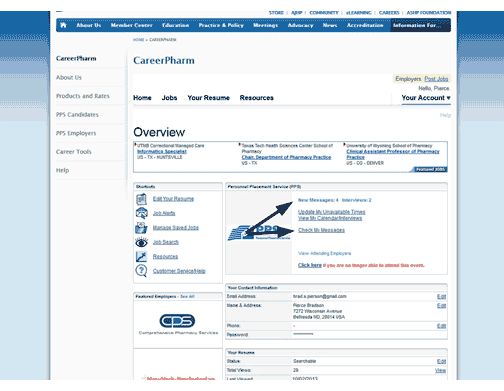504x391 pixels.
Task: Select Help in the left sidebar
Action: pos(62,170)
